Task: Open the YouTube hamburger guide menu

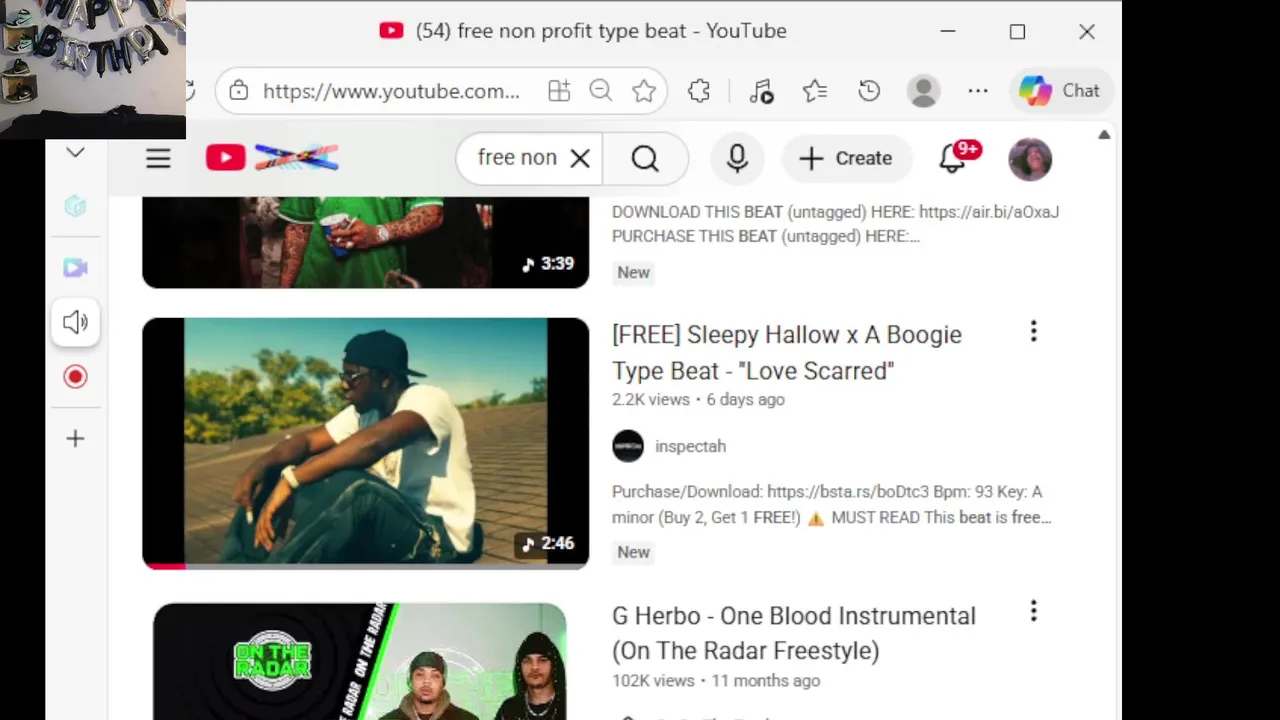Action: (158, 158)
